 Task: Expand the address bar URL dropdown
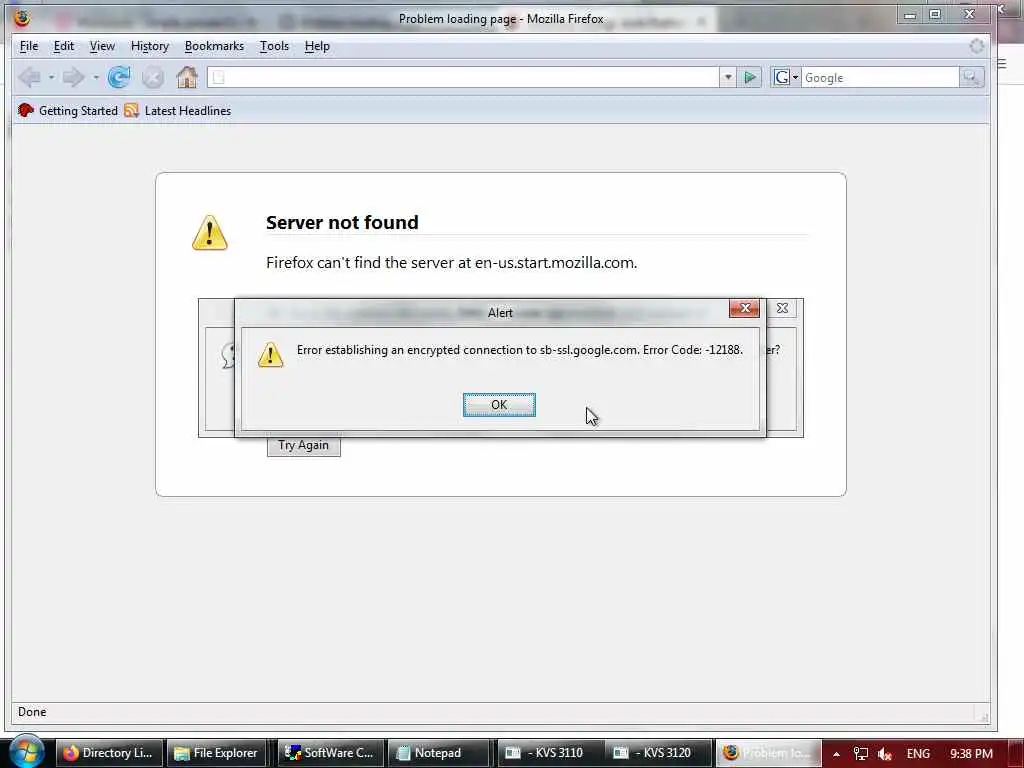tap(728, 78)
